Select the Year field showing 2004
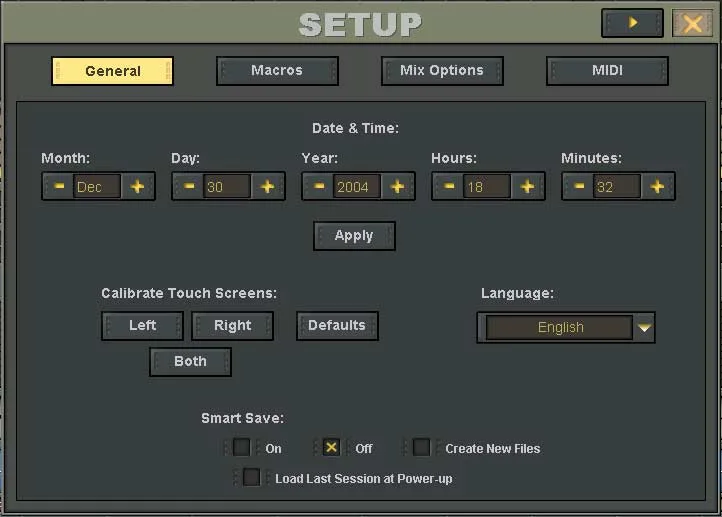This screenshot has height=517, width=722. (x=357, y=186)
